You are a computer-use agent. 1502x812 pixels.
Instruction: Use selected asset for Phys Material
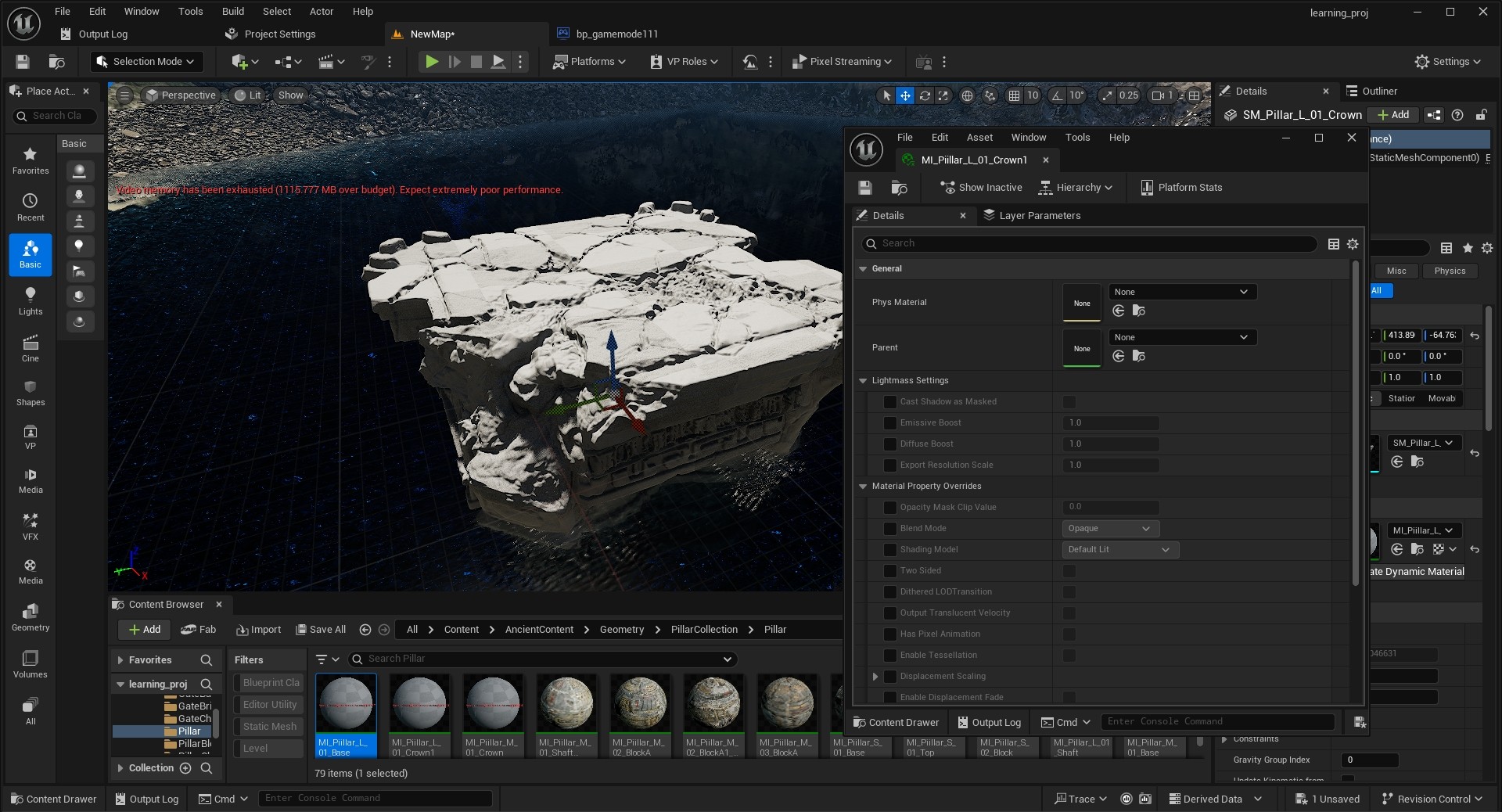(1119, 311)
